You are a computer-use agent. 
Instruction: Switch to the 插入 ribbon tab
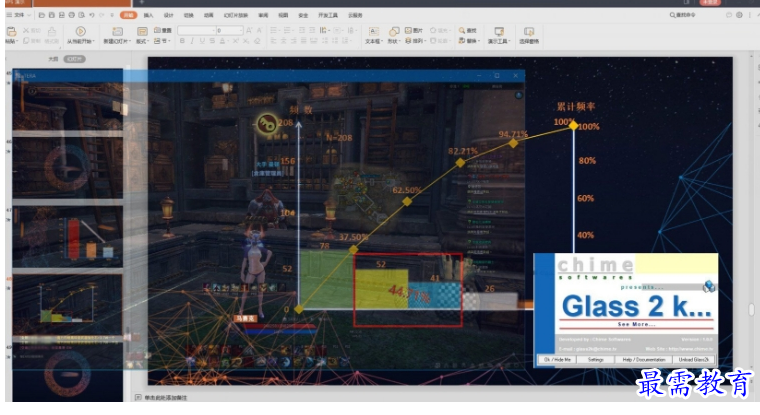tap(148, 16)
